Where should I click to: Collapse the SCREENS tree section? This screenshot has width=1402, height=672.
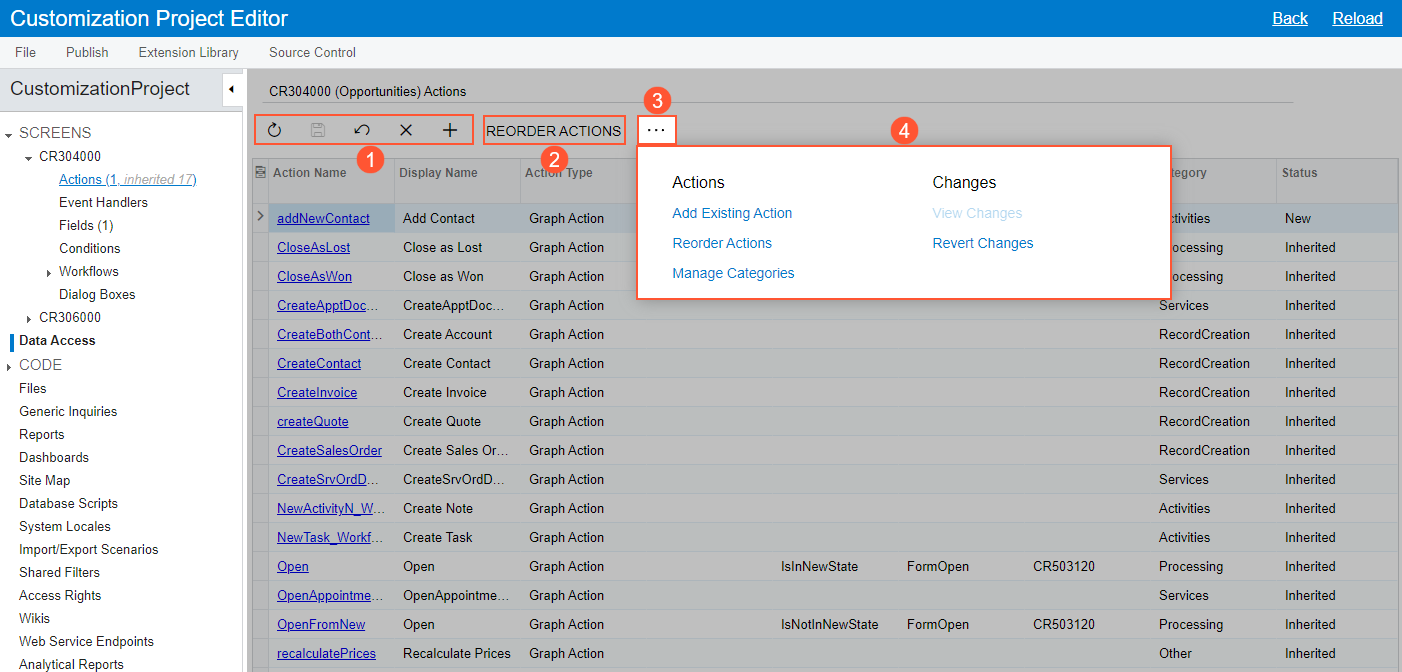point(9,134)
